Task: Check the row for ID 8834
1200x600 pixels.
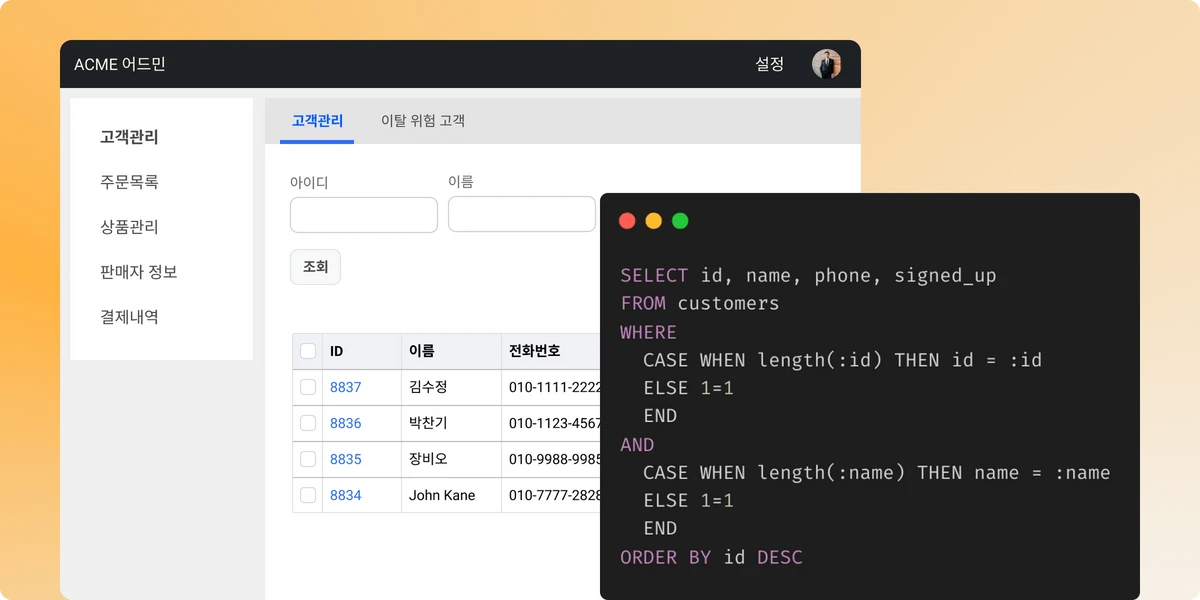Action: click(x=308, y=495)
